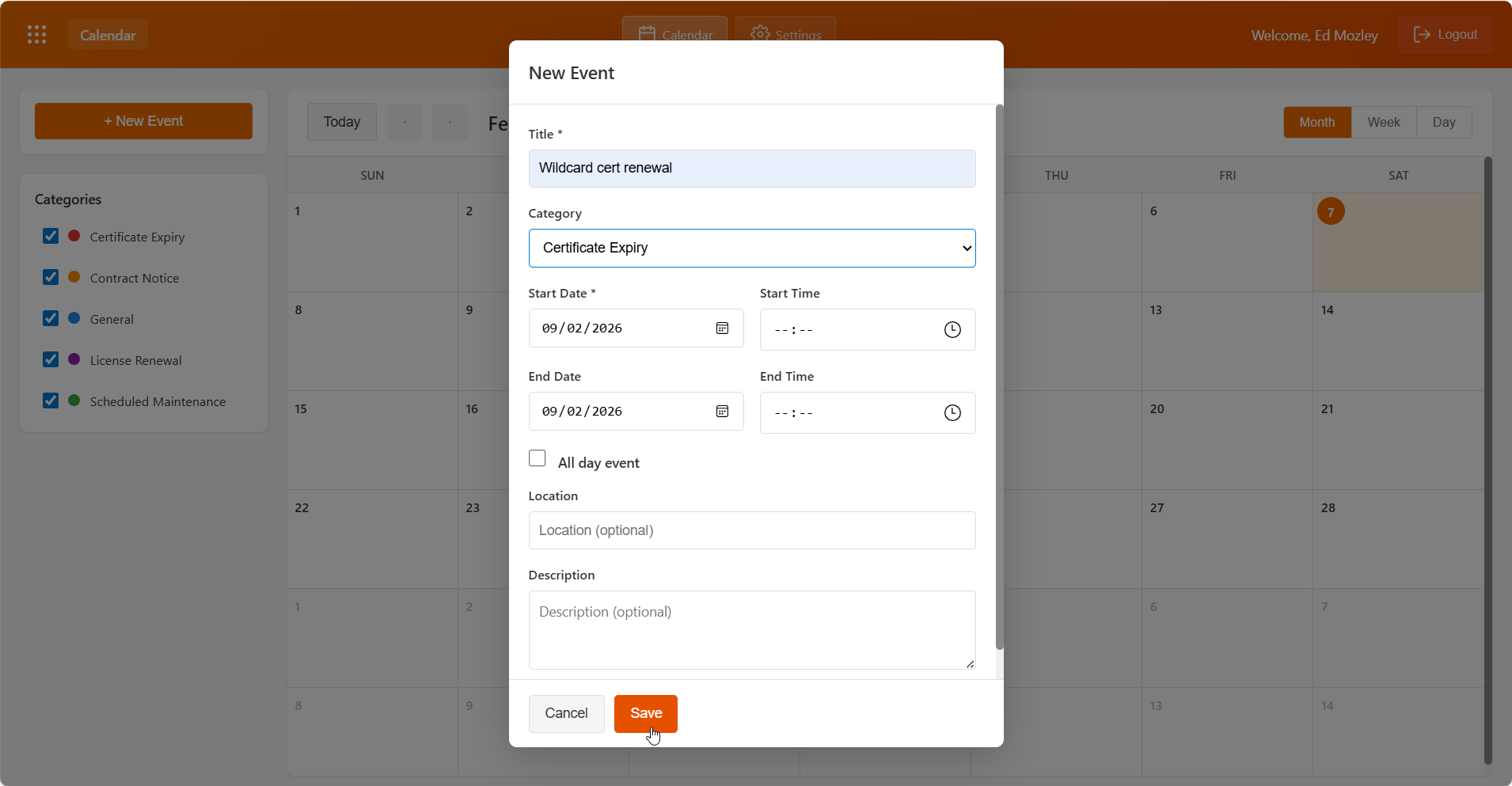The width and height of the screenshot is (1512, 786).
Task: Select February 1 day cell
Action: coord(372,242)
